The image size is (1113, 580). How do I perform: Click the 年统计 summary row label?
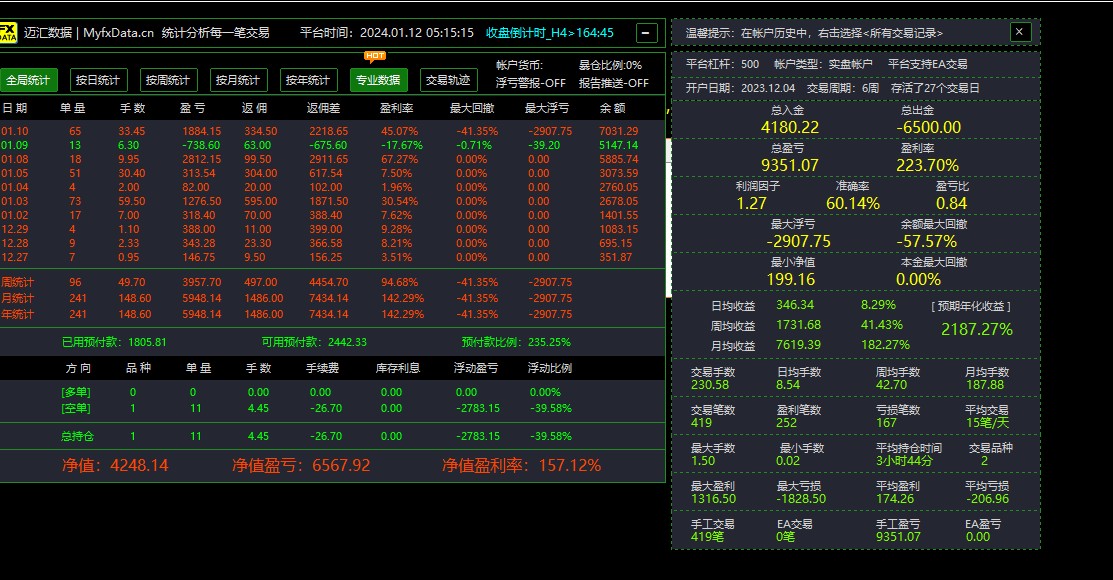coord(17,314)
